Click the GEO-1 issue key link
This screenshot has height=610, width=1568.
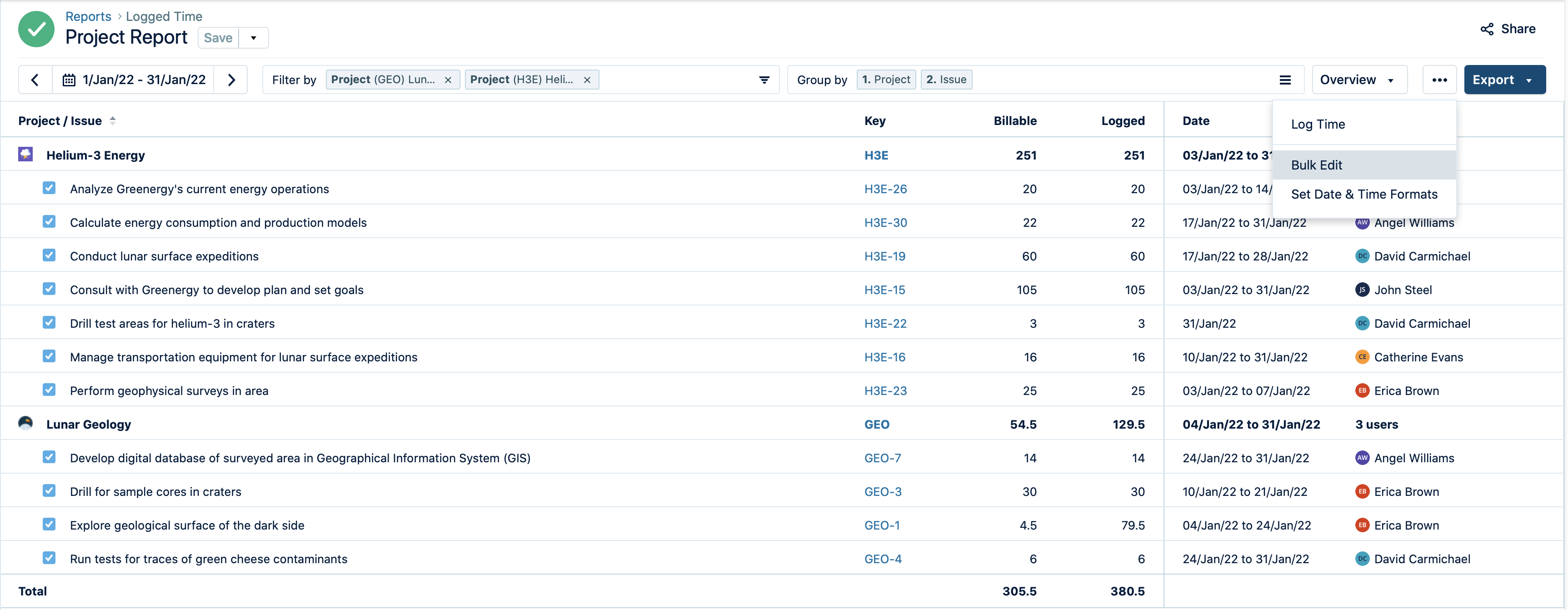(884, 525)
